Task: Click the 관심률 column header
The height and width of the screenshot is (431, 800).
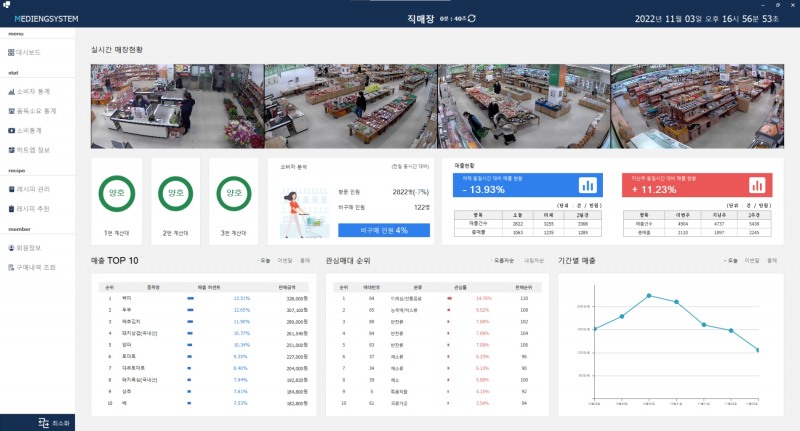Action: 460,288
